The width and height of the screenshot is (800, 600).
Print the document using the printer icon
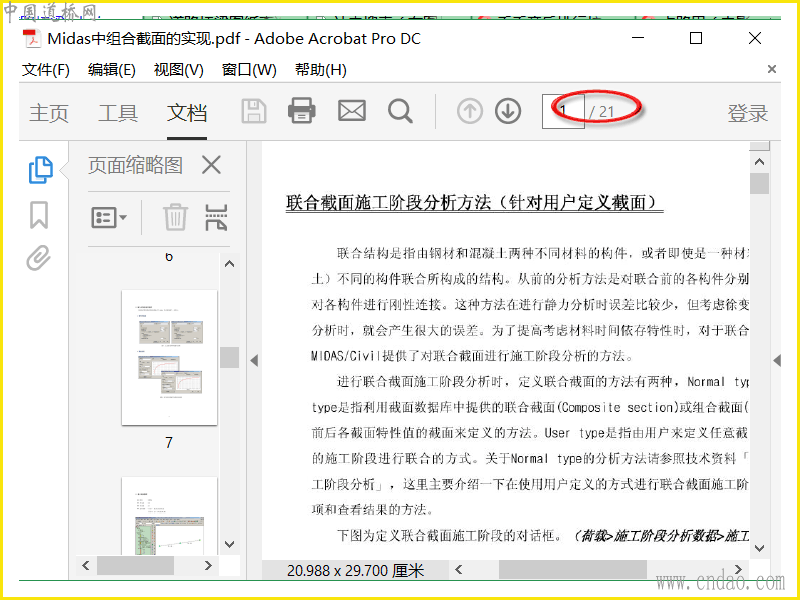click(x=302, y=110)
